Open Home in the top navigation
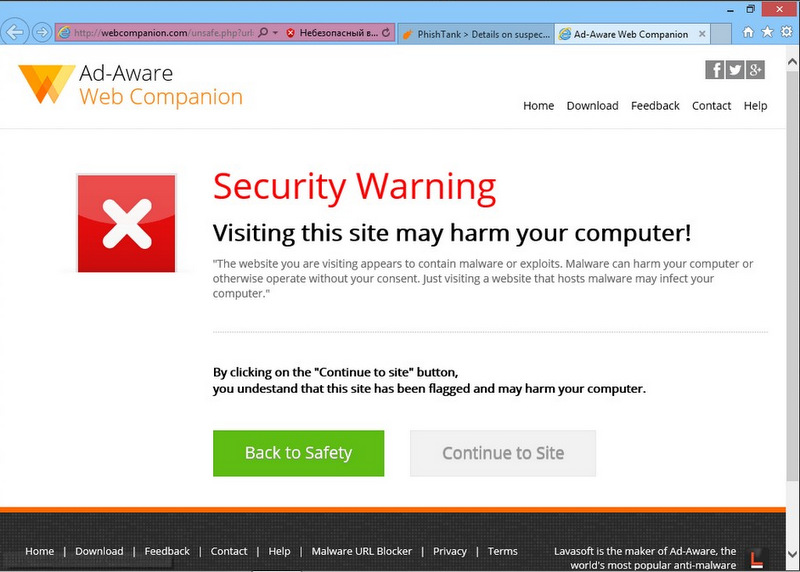This screenshot has width=800, height=572. click(538, 106)
